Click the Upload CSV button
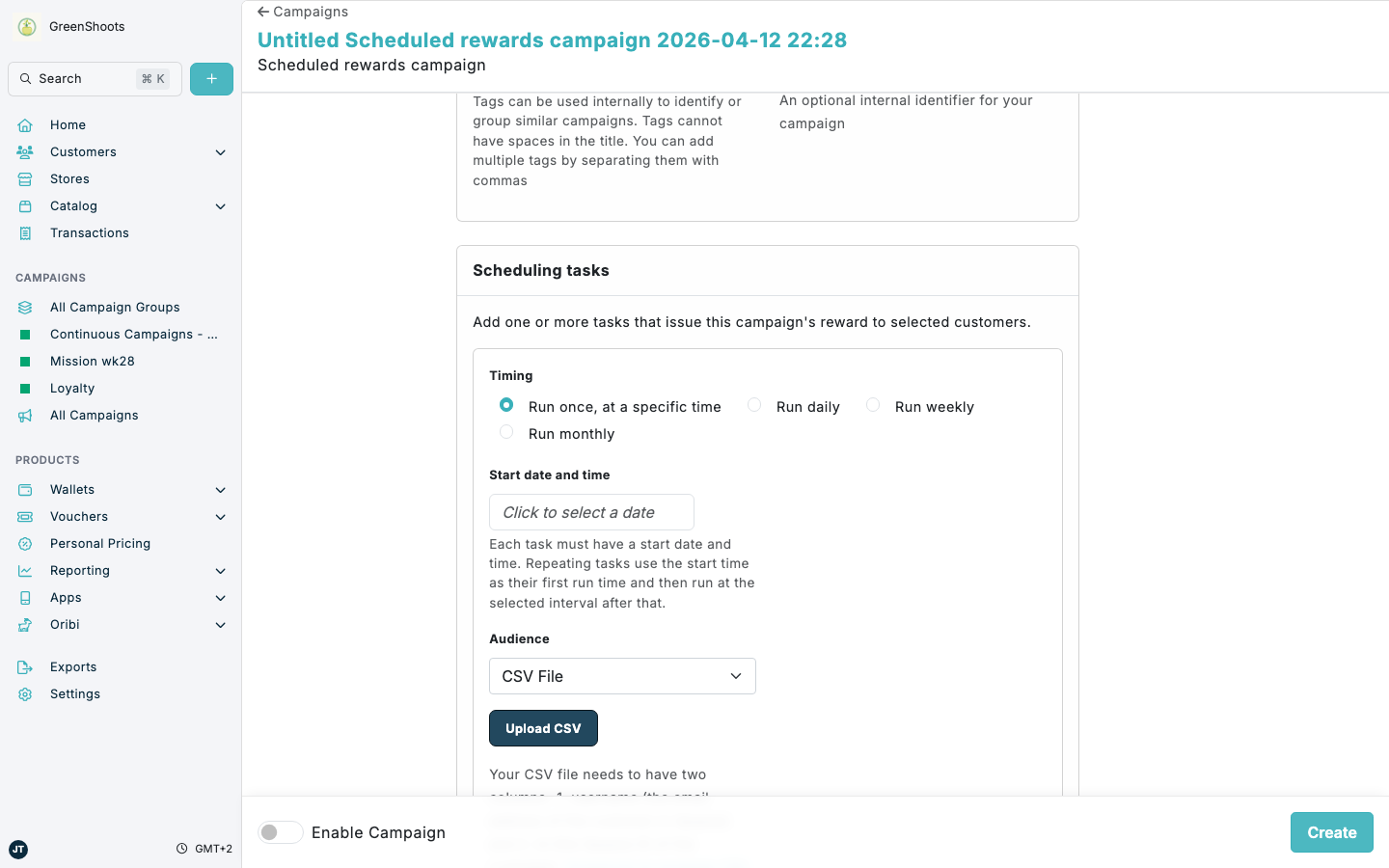The height and width of the screenshot is (868, 1389). click(543, 728)
